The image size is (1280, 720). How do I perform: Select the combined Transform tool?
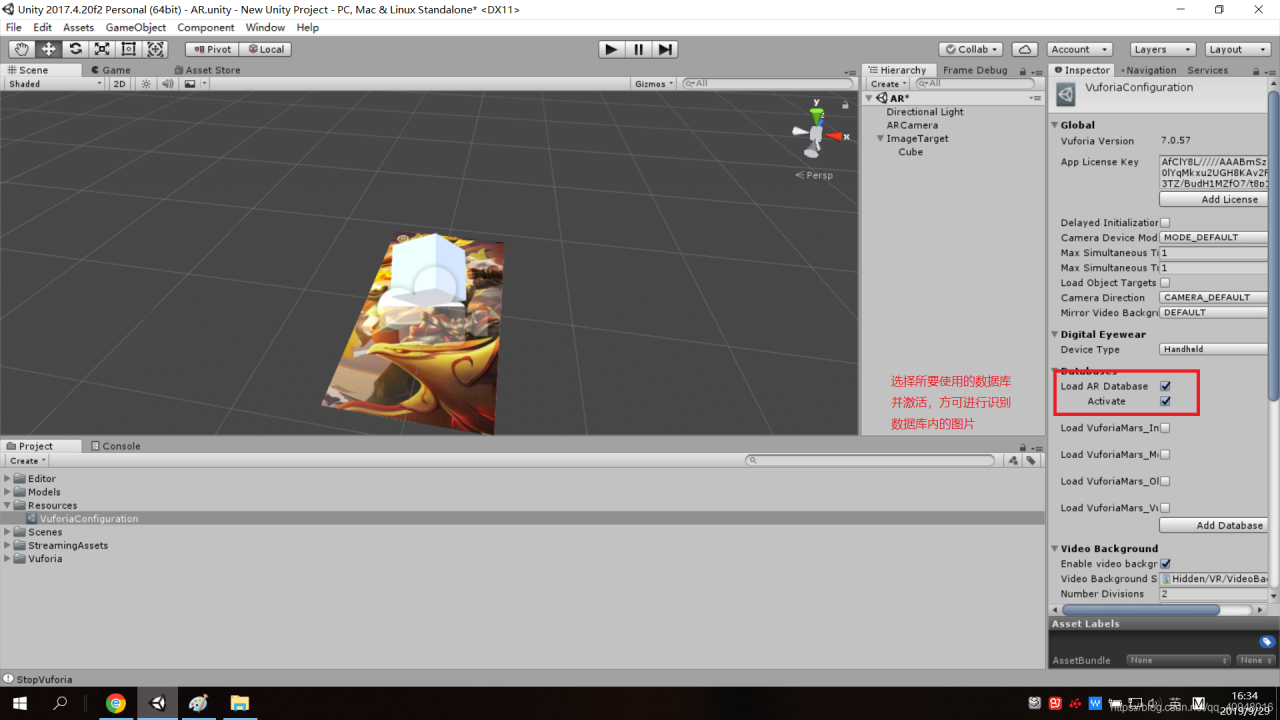tap(156, 49)
